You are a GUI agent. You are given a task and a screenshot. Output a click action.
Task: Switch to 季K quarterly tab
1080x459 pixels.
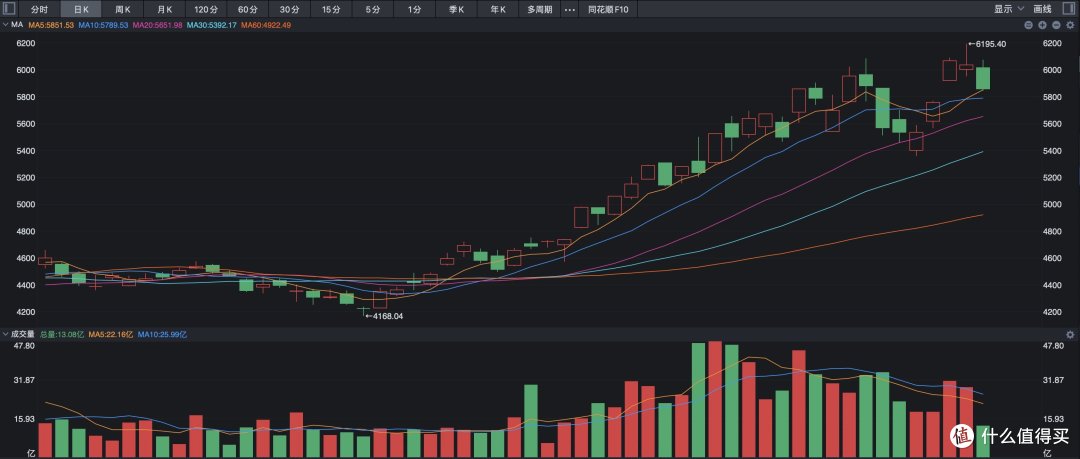[x=456, y=9]
